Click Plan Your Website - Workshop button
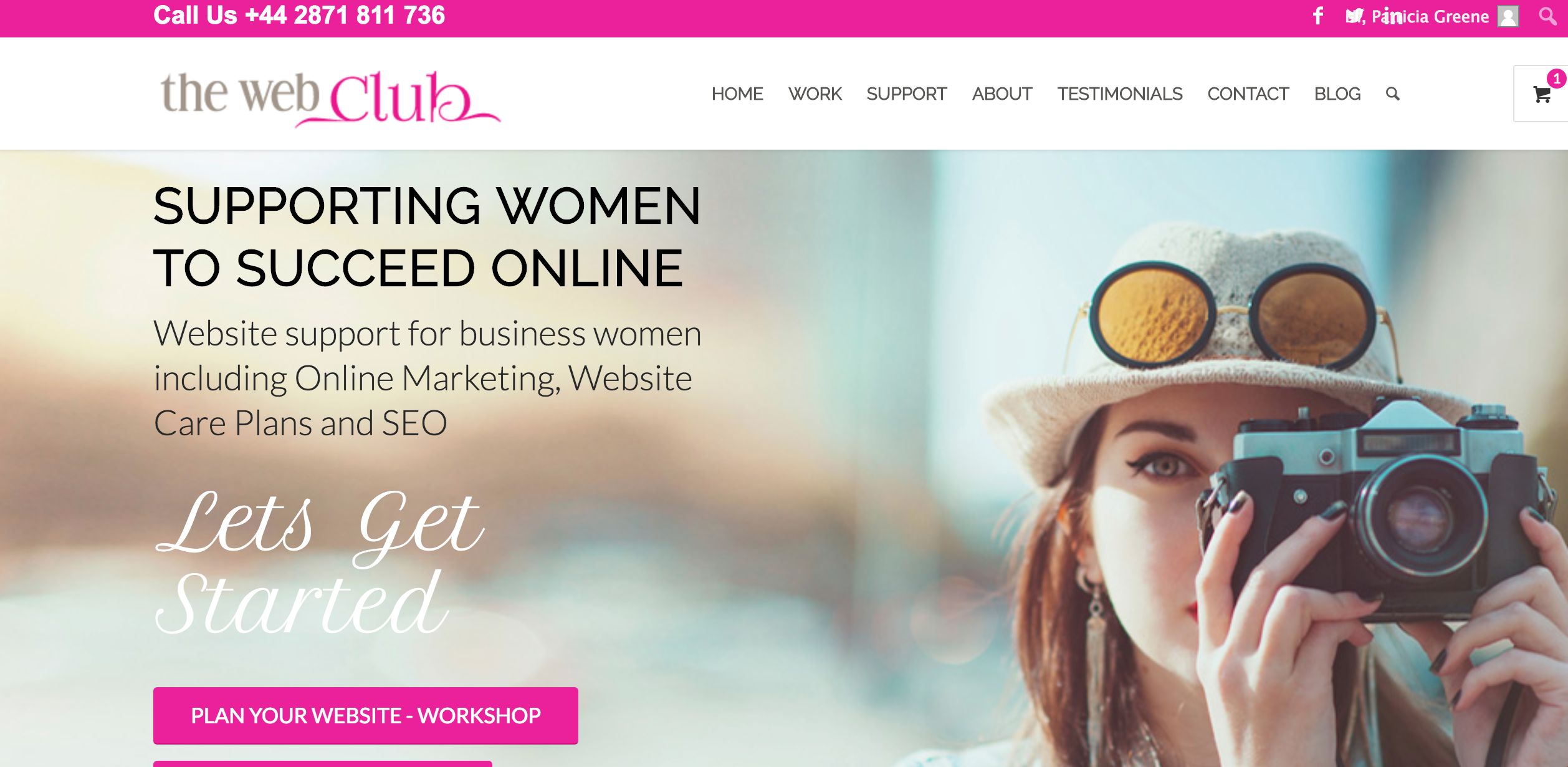 pyautogui.click(x=366, y=715)
